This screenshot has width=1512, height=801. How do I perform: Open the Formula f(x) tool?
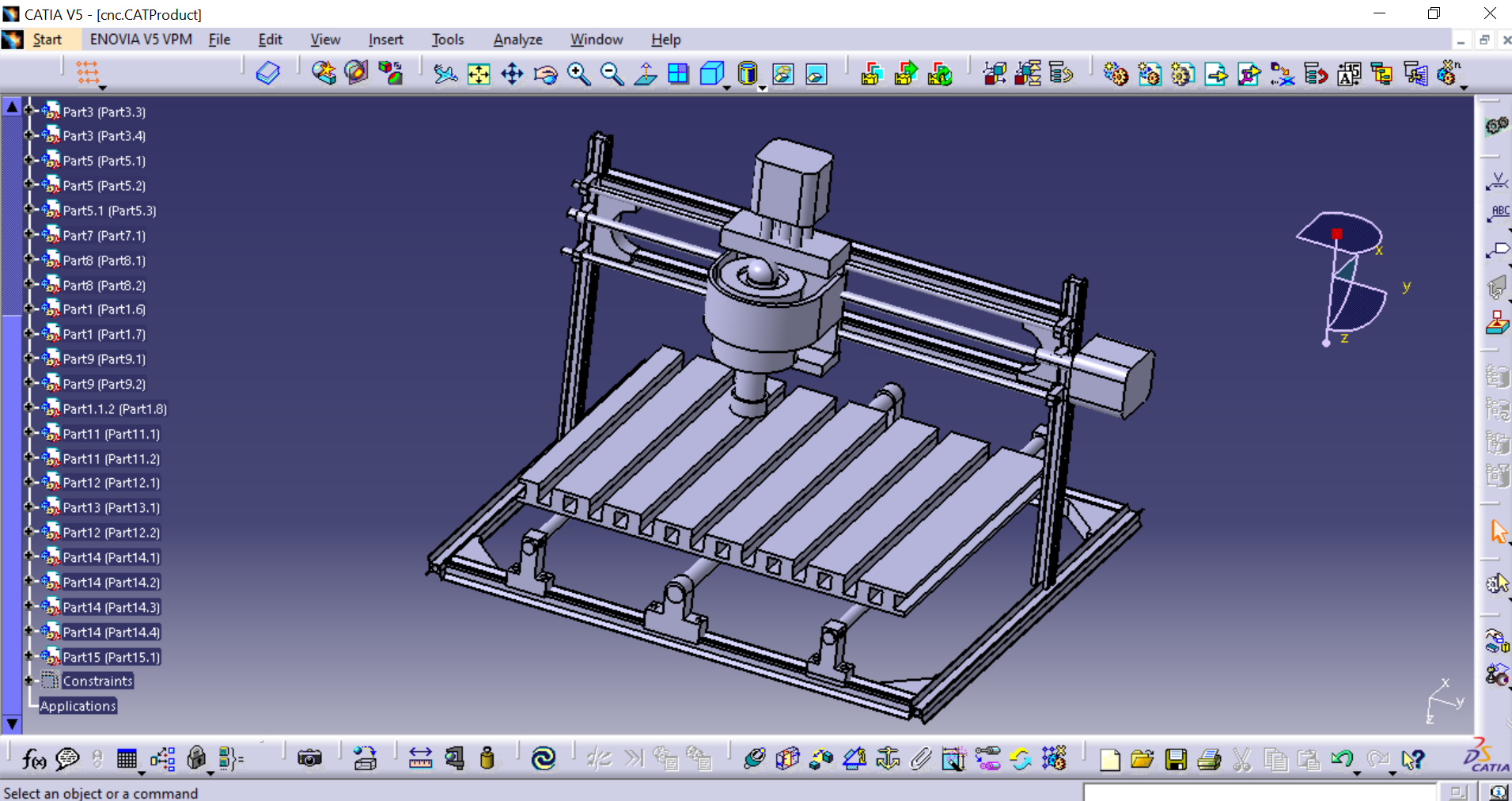33,759
